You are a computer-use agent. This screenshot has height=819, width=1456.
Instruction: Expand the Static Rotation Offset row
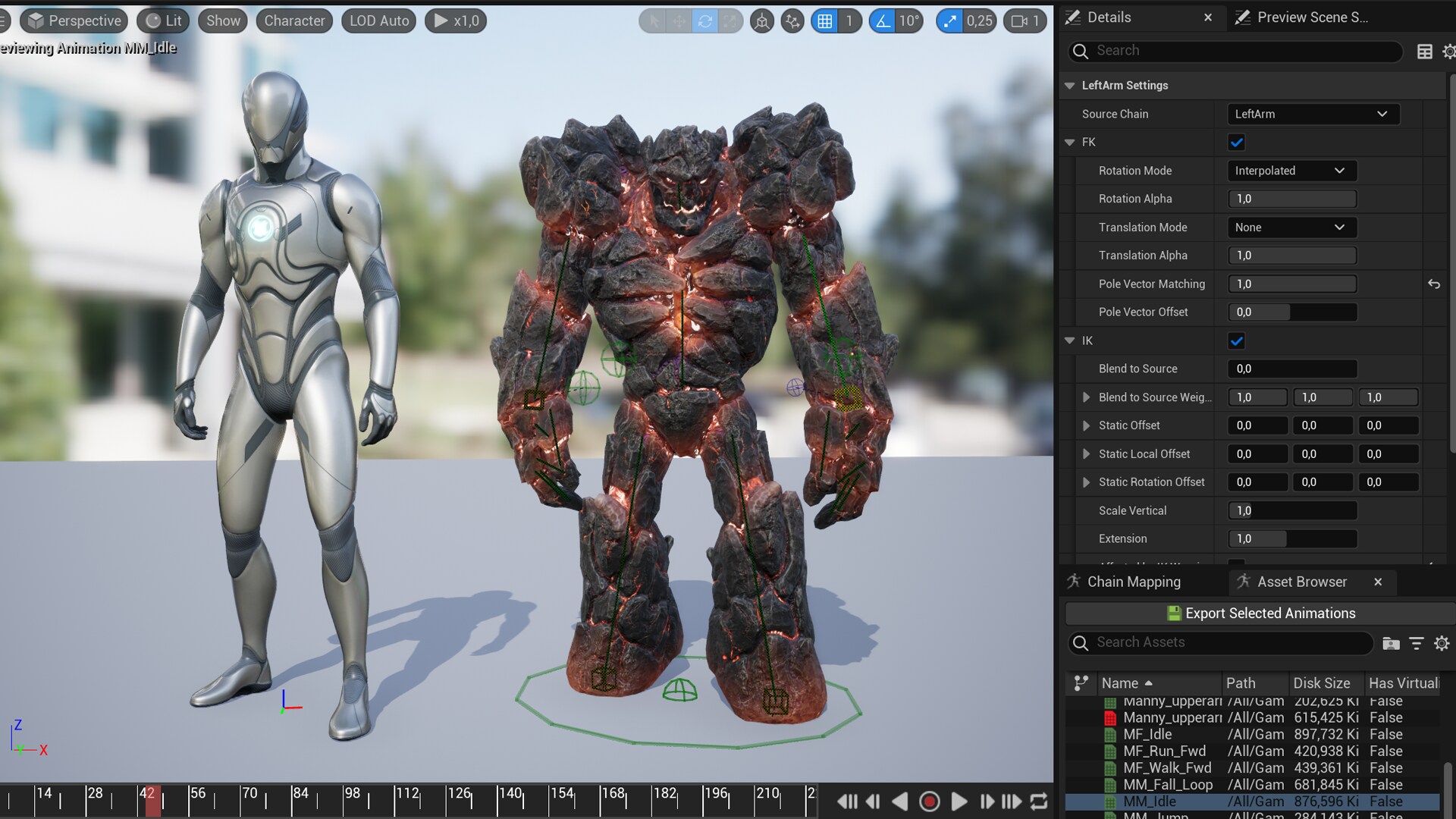pyautogui.click(x=1086, y=482)
